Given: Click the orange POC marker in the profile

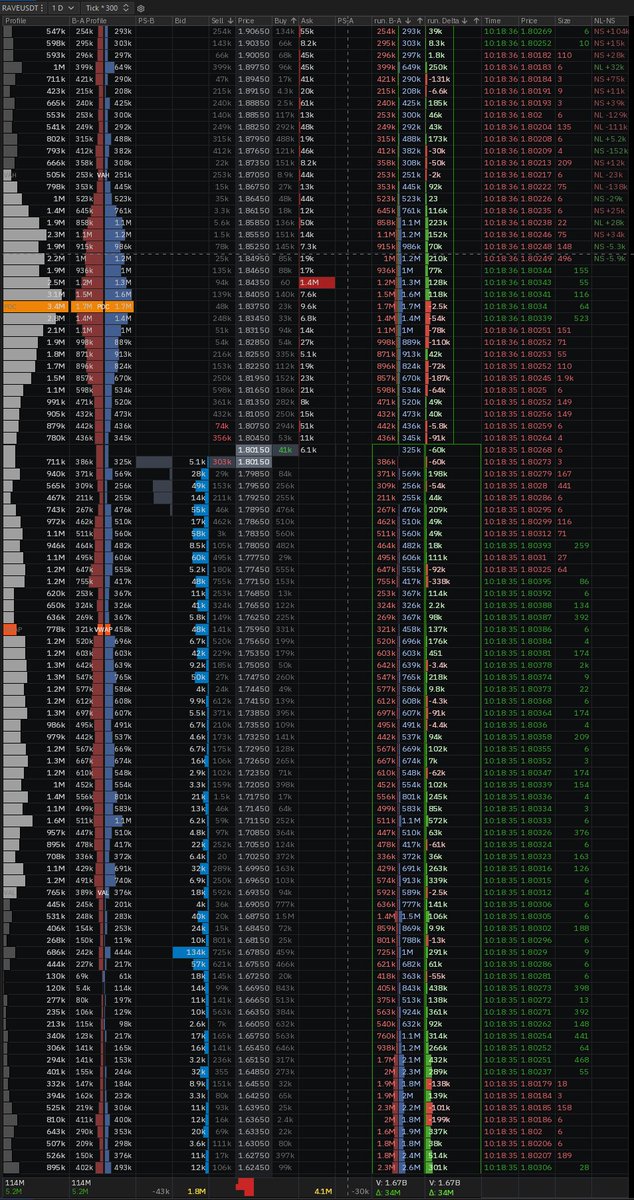Looking at the screenshot, I should click(x=34, y=307).
